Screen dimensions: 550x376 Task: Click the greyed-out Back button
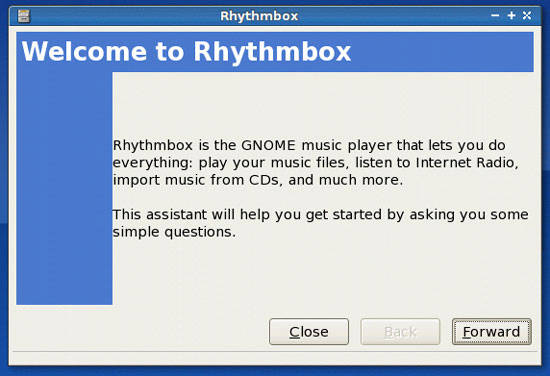click(400, 331)
